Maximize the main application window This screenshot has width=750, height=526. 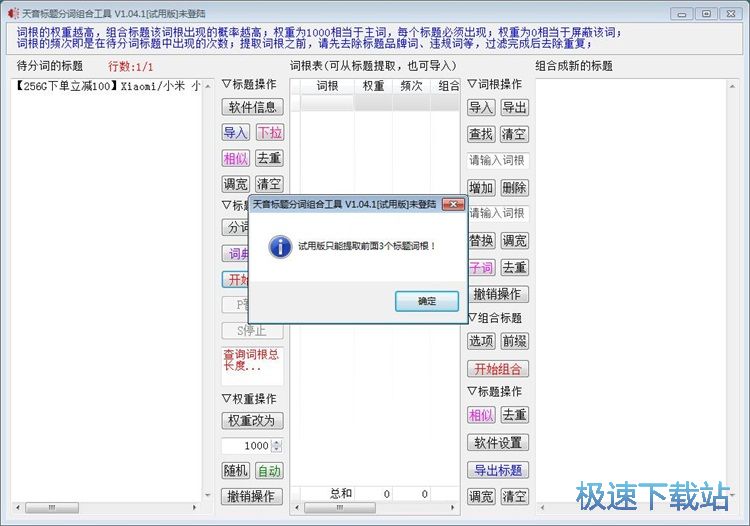point(706,14)
